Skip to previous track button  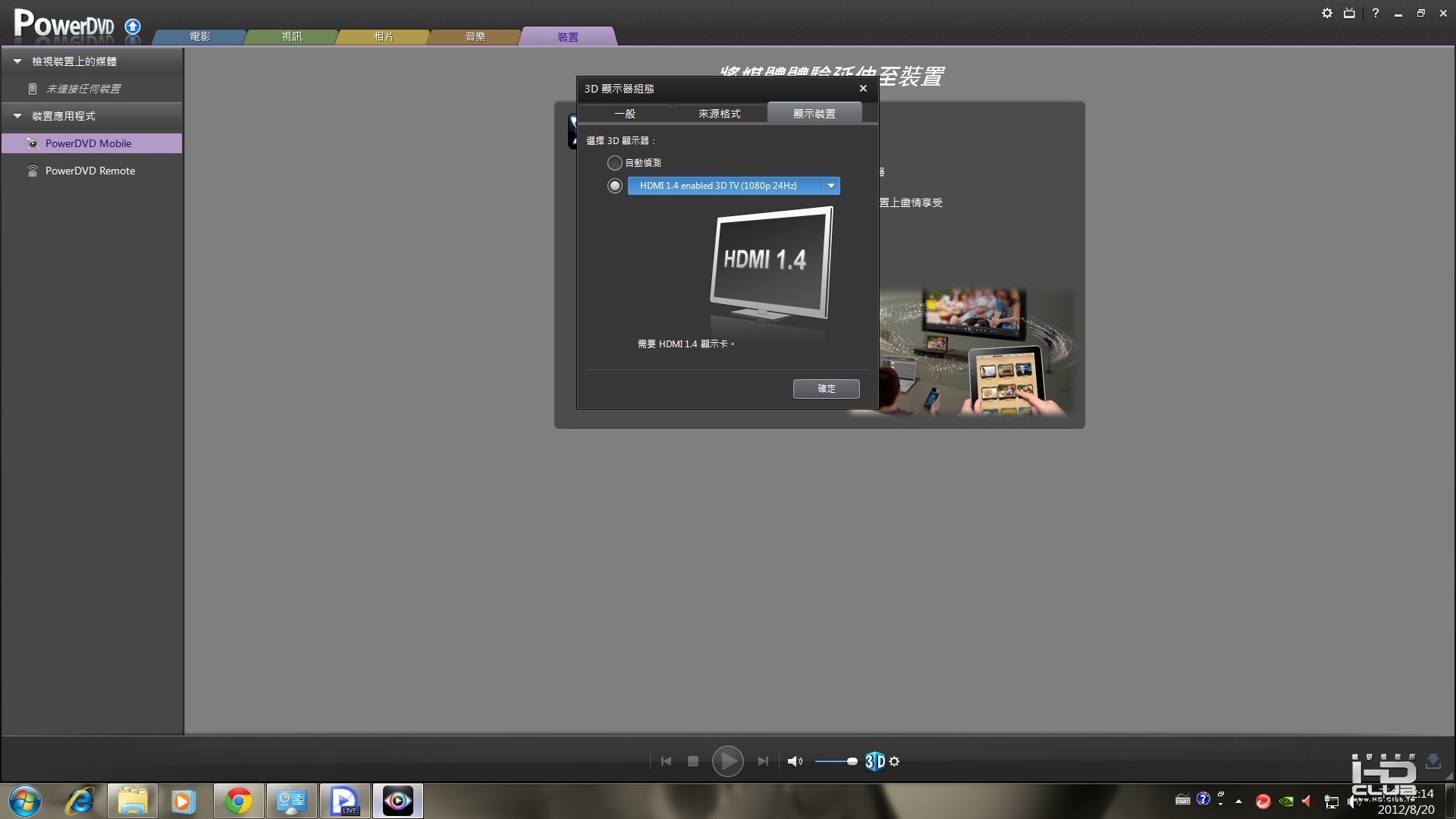[666, 761]
